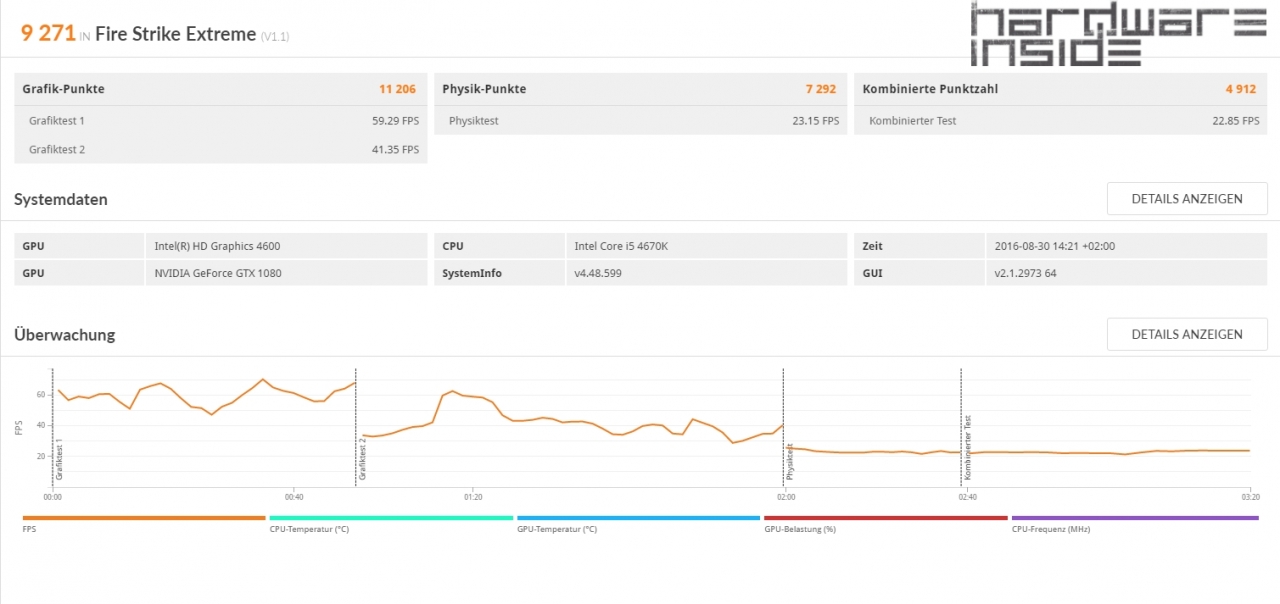Screen dimensions: 1280x604
Task: Click the Fire Strike Extreme title
Action: click(x=175, y=33)
